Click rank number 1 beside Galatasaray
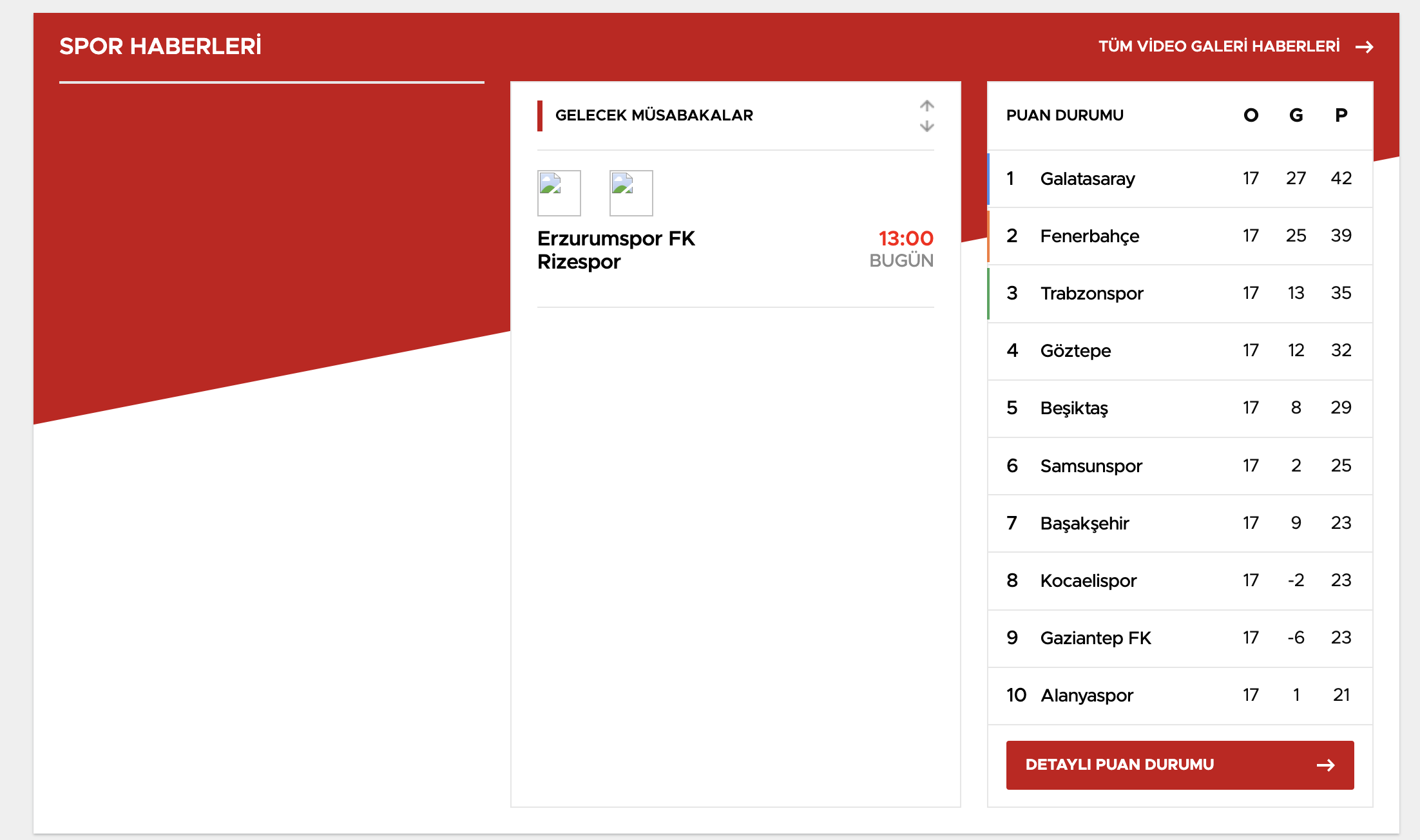This screenshot has width=1420, height=840. 1010,178
